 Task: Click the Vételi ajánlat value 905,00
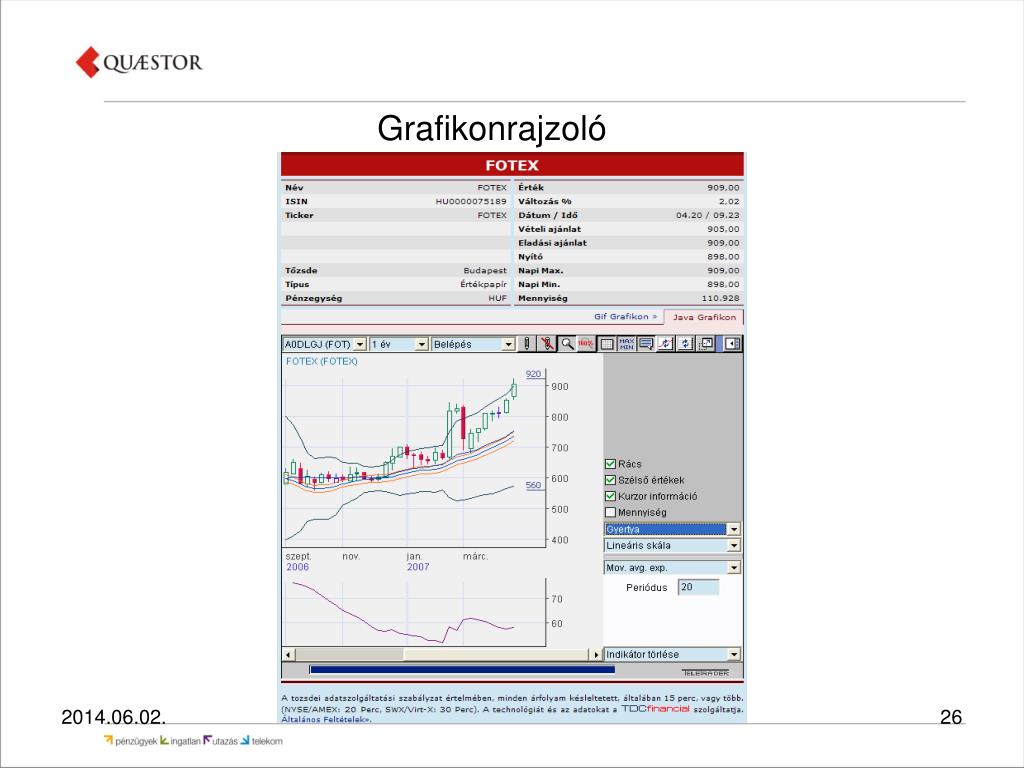723,229
